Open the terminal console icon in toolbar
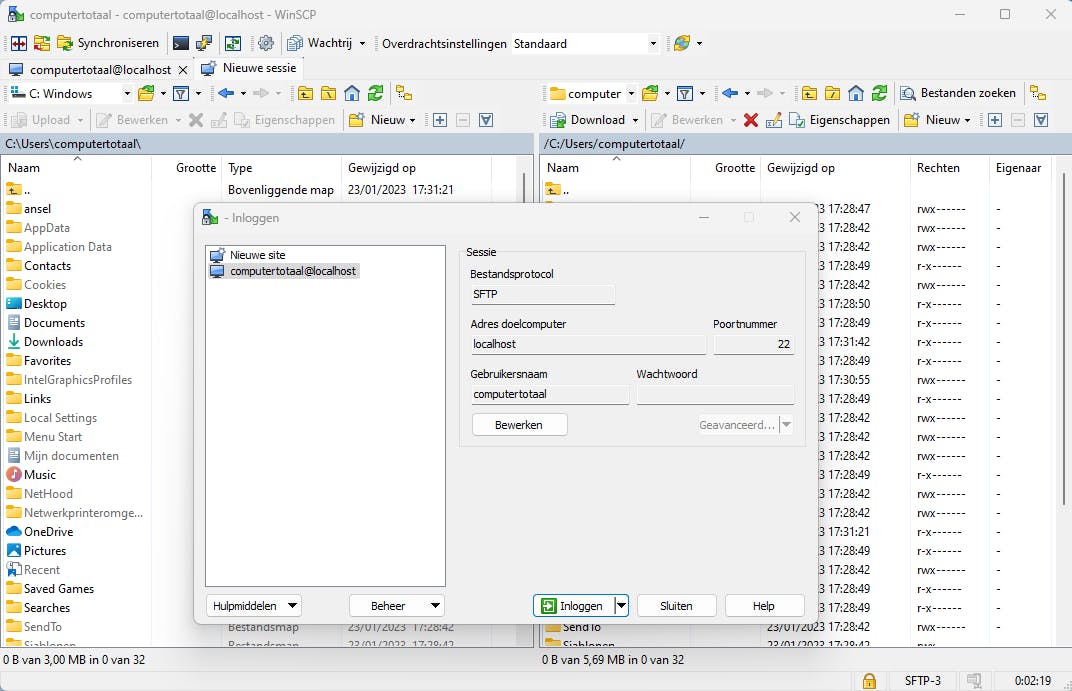 pos(180,43)
